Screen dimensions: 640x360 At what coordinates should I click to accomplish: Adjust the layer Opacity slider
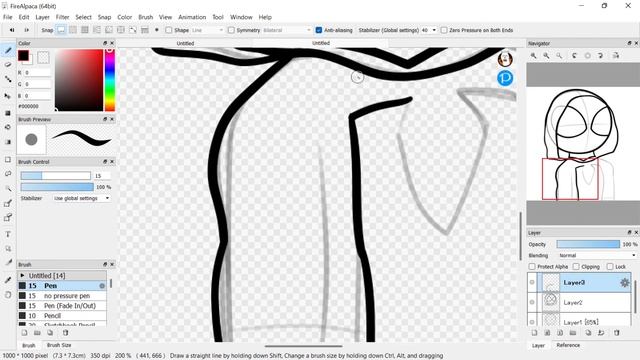point(588,244)
